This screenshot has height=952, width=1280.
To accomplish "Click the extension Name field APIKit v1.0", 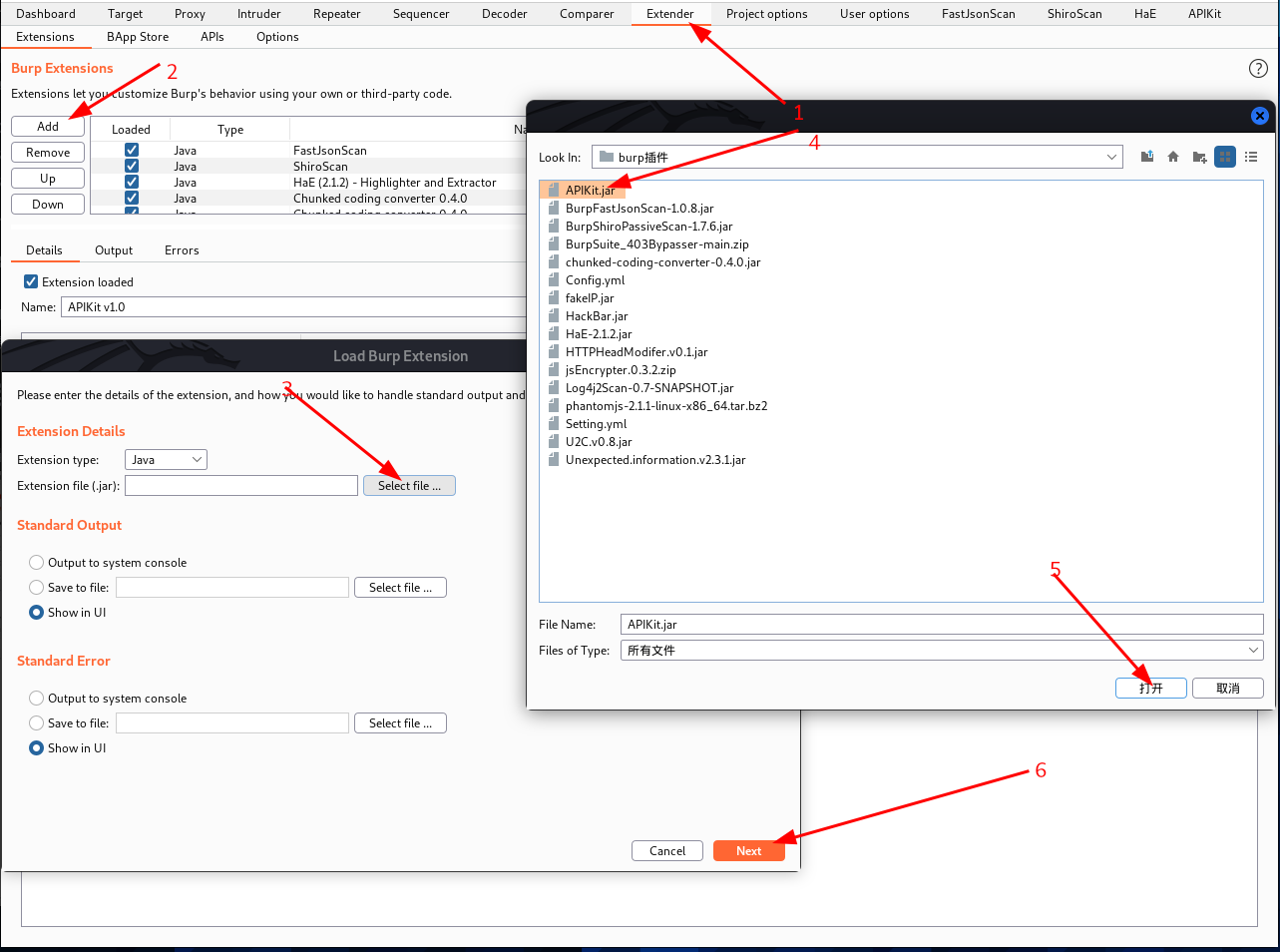I will (294, 307).
